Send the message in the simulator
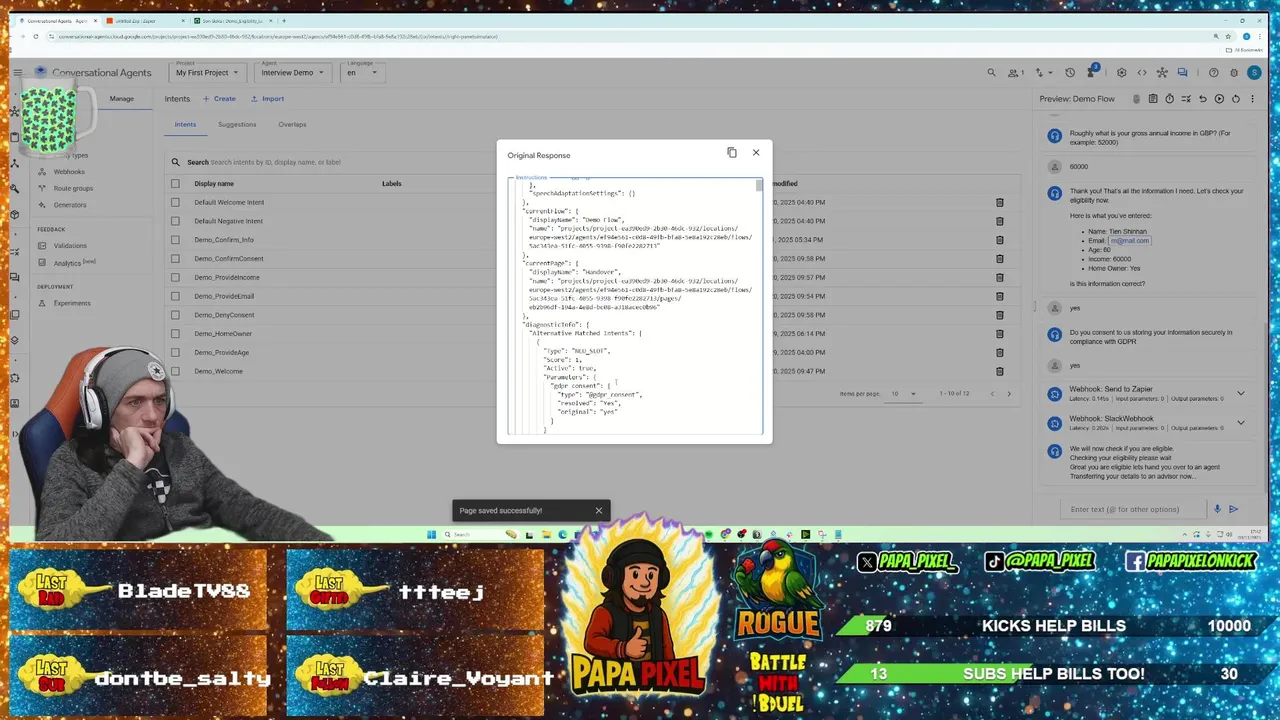This screenshot has height=720, width=1280. [x=1234, y=509]
